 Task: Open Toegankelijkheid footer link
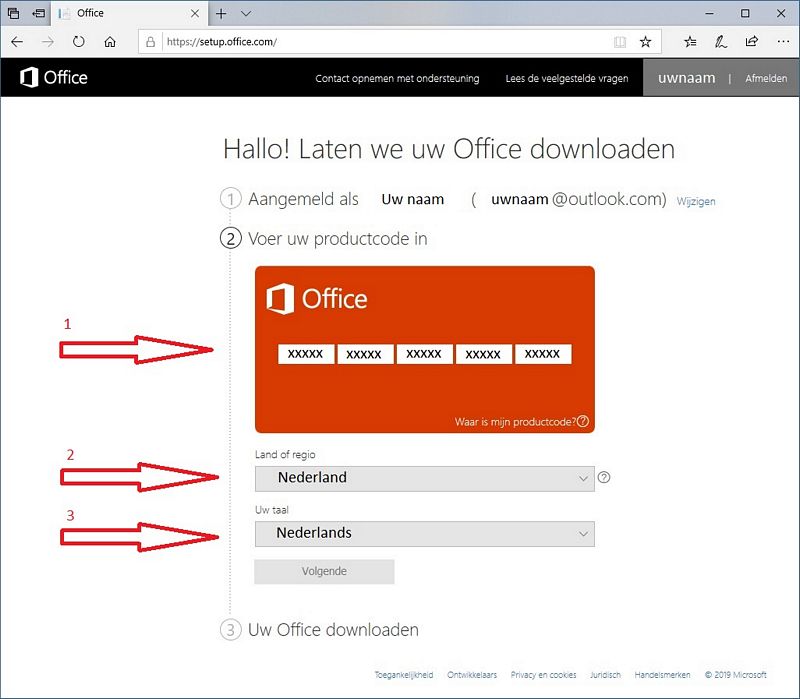(404, 675)
